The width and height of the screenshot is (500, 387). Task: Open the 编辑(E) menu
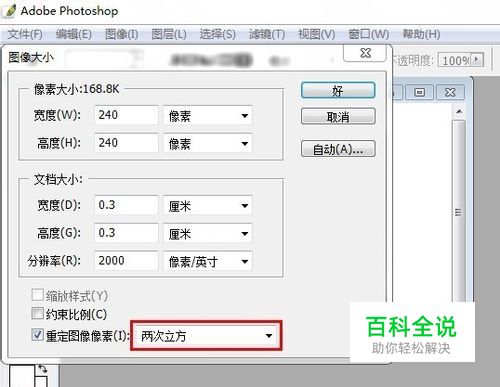click(x=73, y=34)
